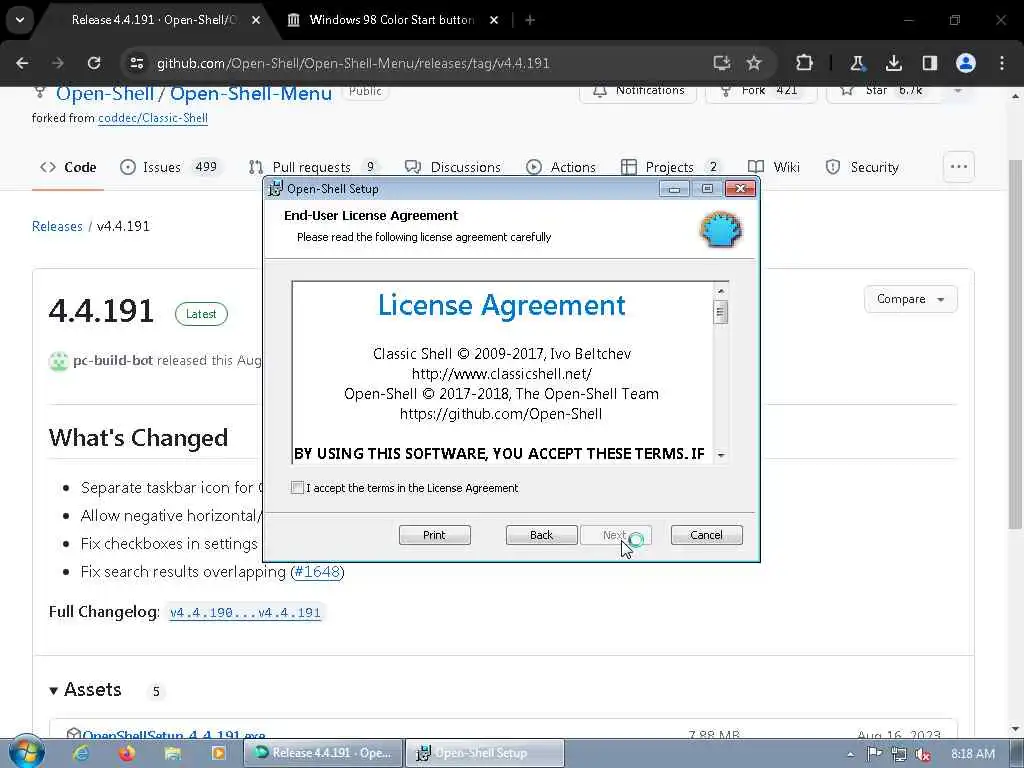The height and width of the screenshot is (768, 1024).
Task: Collapse the Assets section
Action: click(x=86, y=690)
